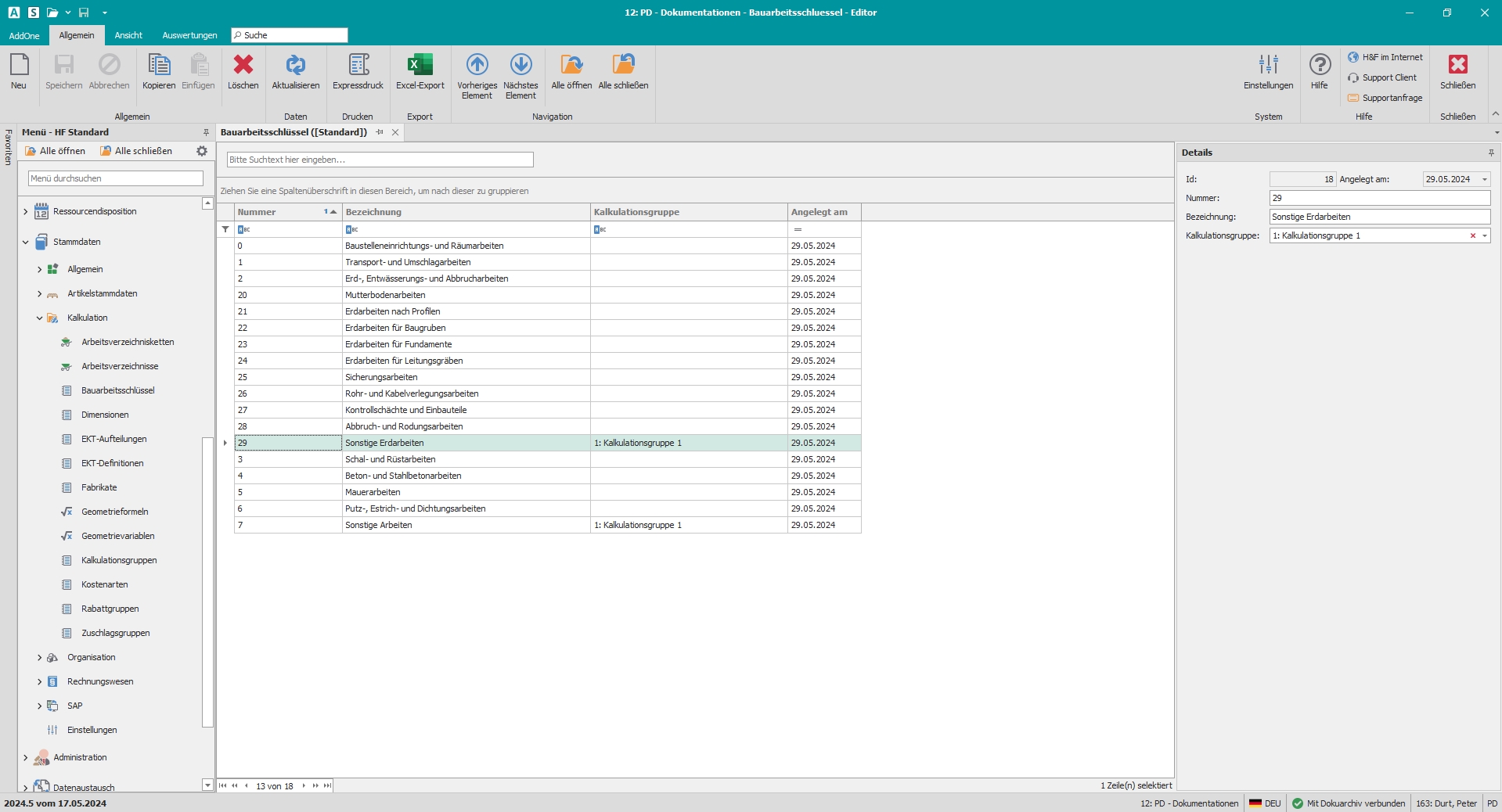Image resolution: width=1502 pixels, height=812 pixels.
Task: Pin the Menü - HF Standard panel
Action: 206,132
